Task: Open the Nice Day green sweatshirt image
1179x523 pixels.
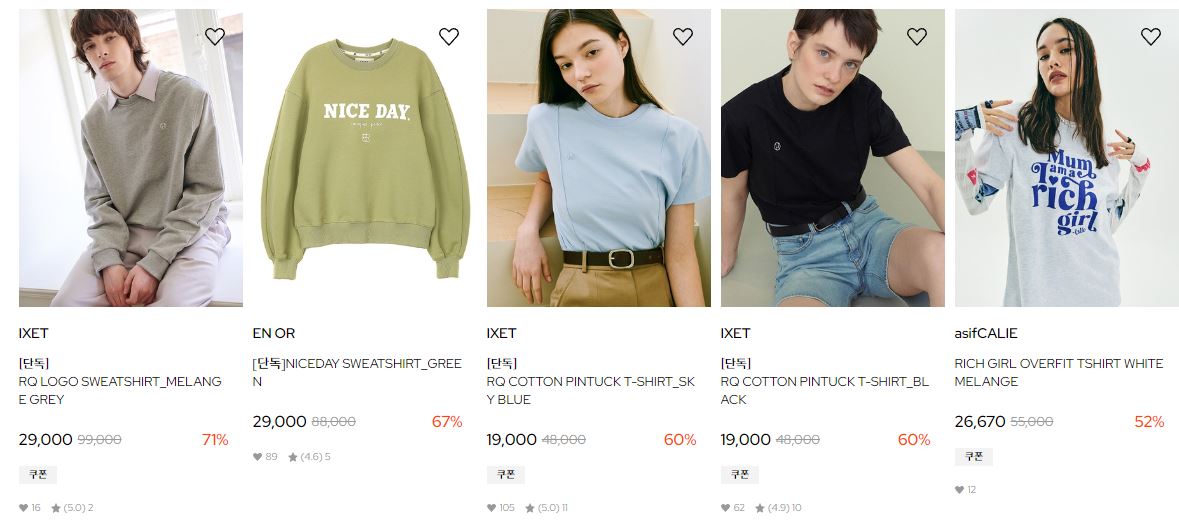Action: [x=365, y=158]
